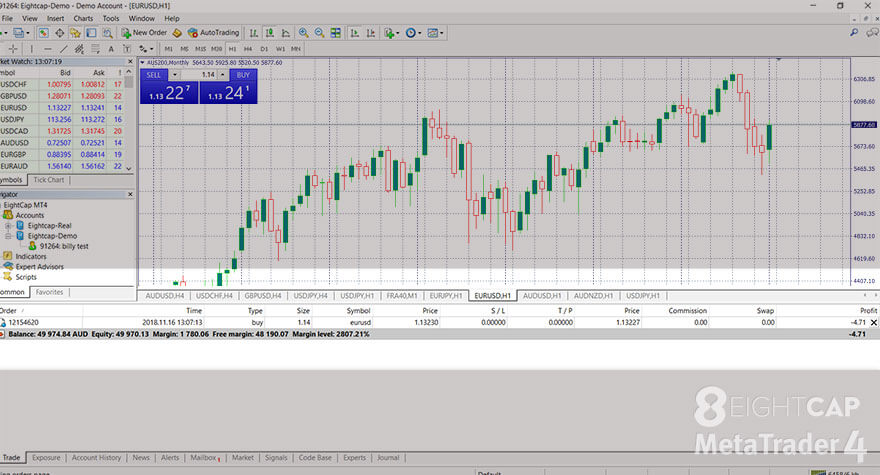Open the arrows objects dropdown
This screenshot has width=880, height=475.
pyautogui.click(x=146, y=49)
